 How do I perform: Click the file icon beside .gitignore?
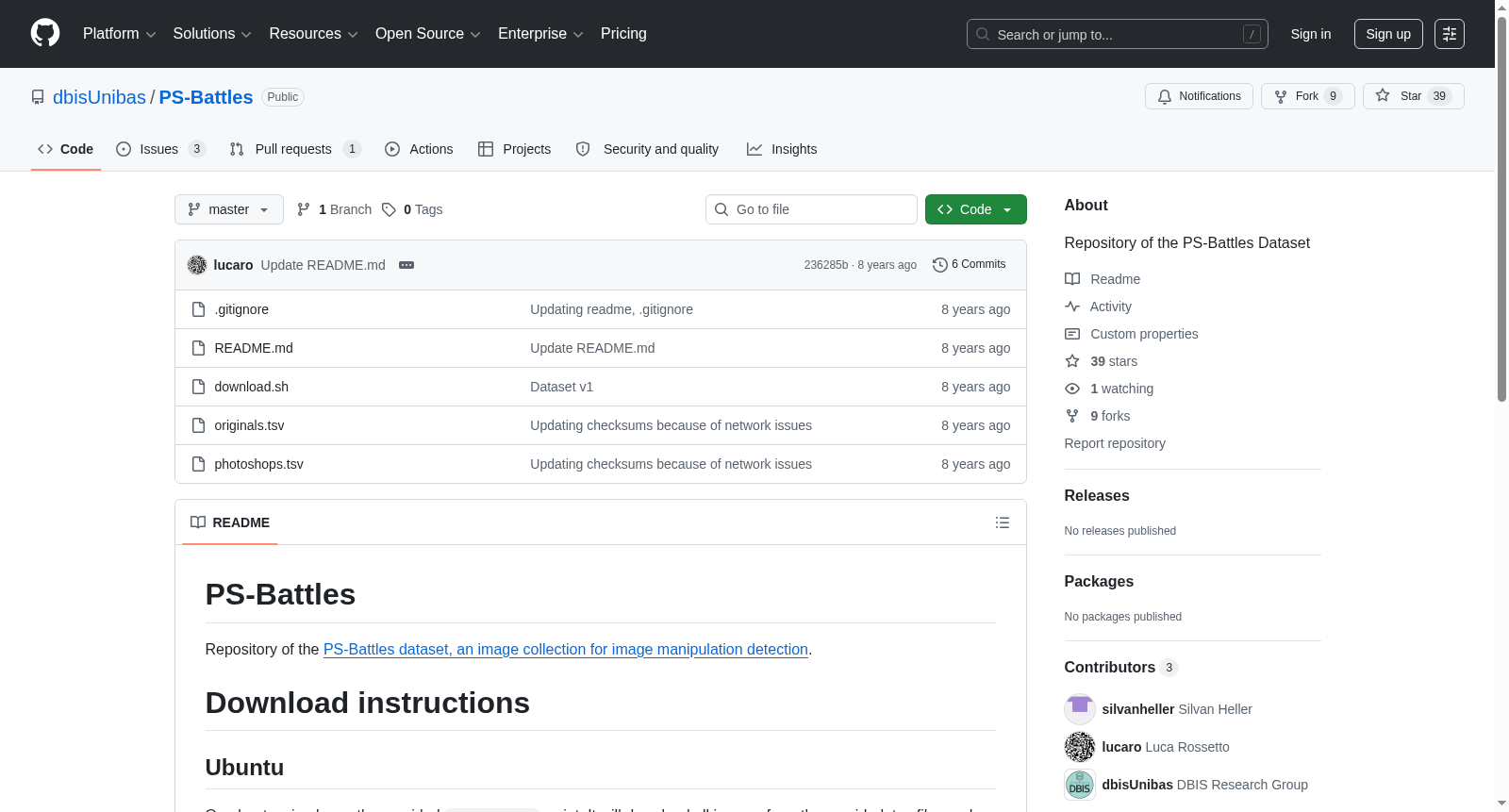click(198, 309)
